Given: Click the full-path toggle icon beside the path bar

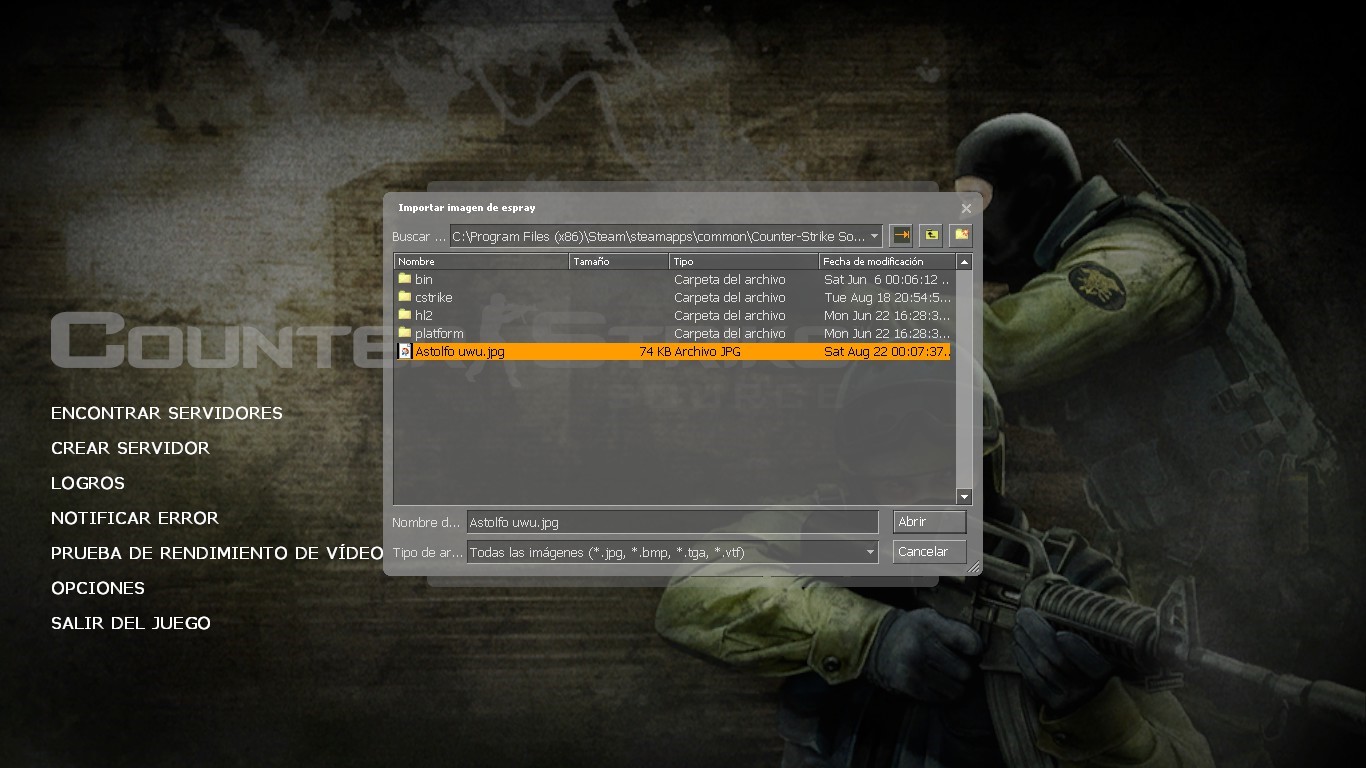Looking at the screenshot, I should [901, 235].
